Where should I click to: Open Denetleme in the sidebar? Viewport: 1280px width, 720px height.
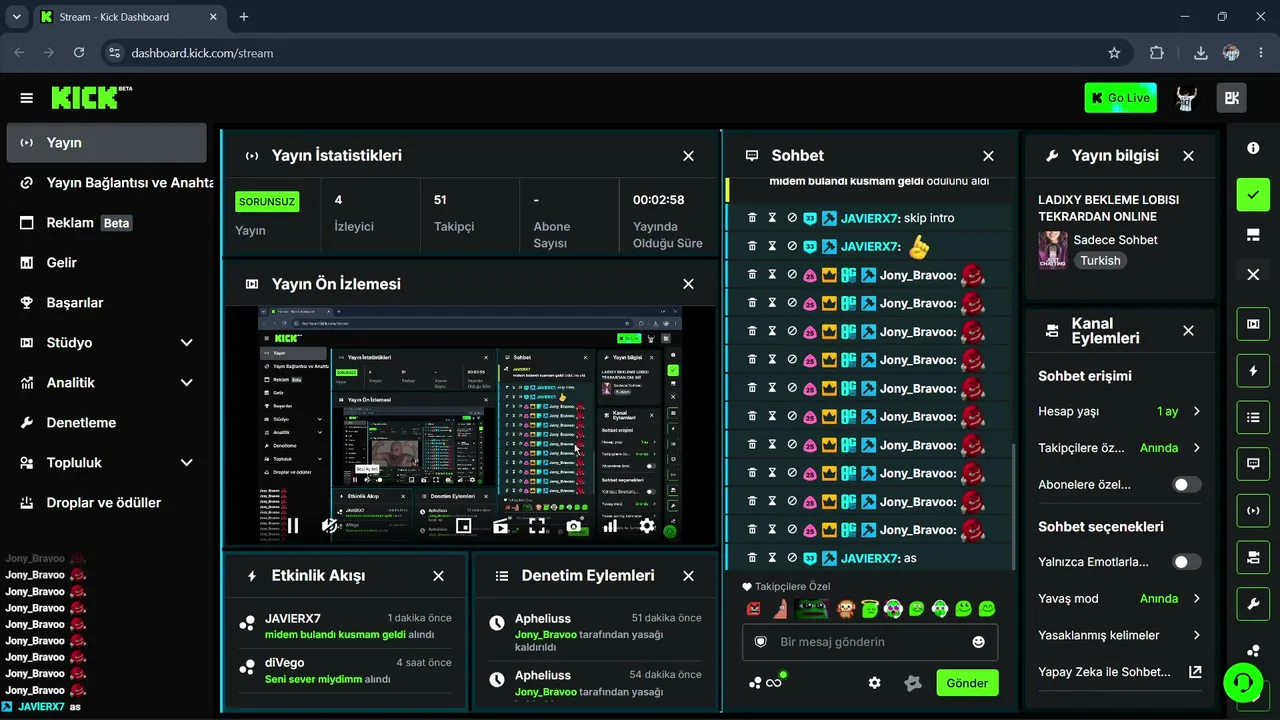(x=106, y=423)
